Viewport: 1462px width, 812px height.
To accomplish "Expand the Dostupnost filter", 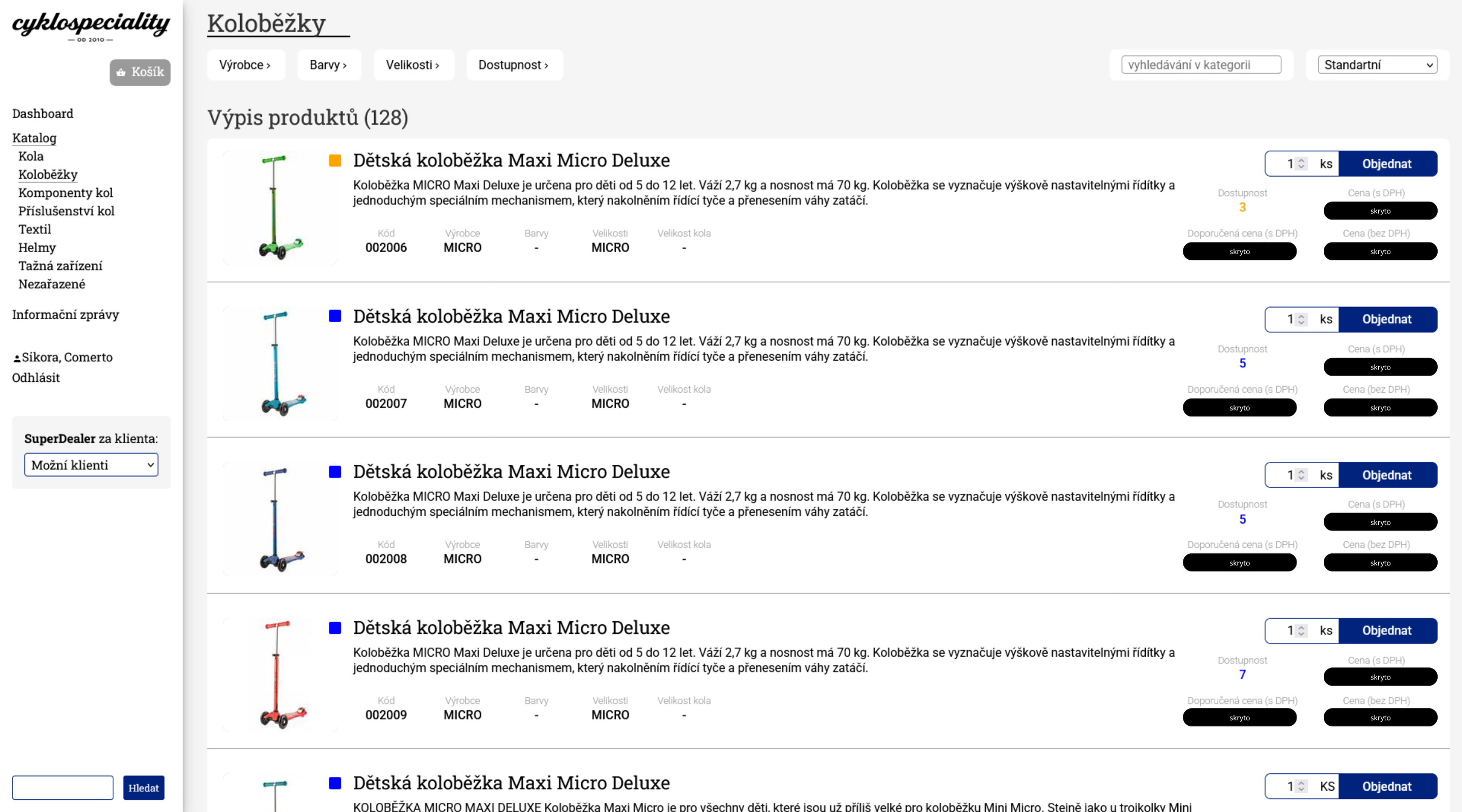I will [514, 64].
